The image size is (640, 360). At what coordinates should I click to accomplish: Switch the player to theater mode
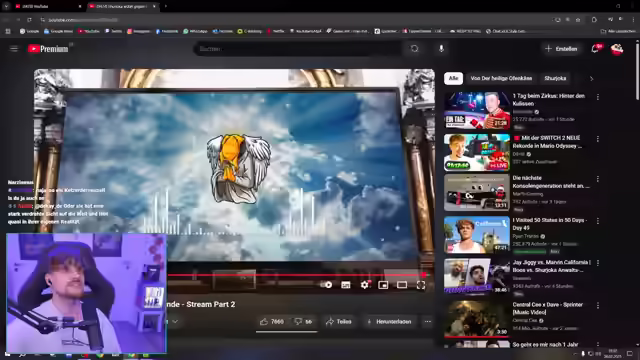click(x=402, y=285)
